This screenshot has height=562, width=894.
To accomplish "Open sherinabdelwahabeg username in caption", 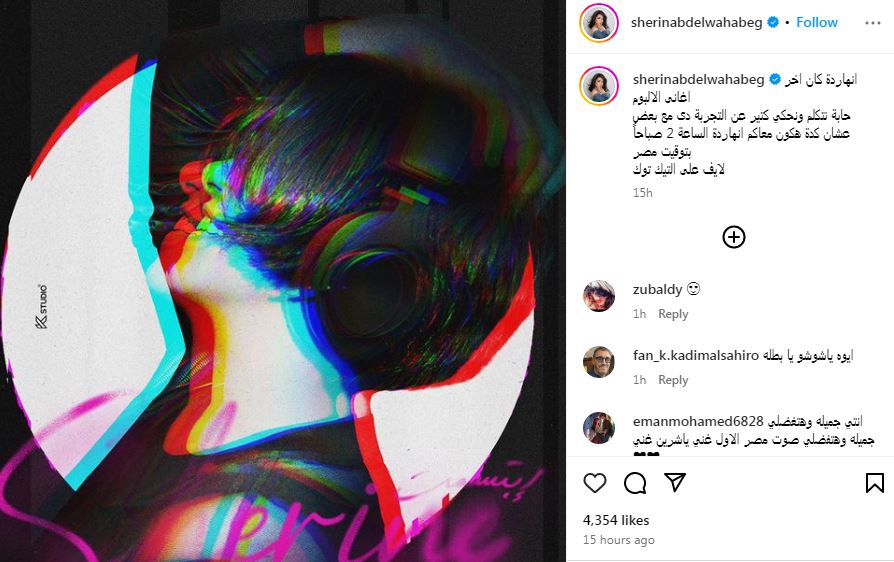I will tap(698, 79).
